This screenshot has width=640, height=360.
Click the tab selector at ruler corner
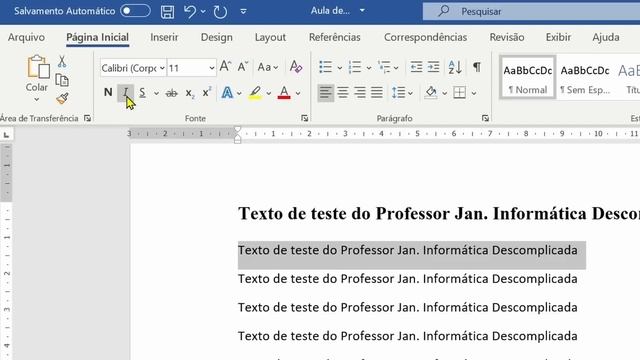click(x=6, y=135)
